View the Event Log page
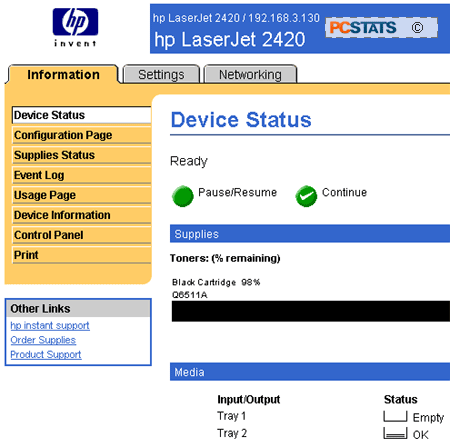 point(82,175)
